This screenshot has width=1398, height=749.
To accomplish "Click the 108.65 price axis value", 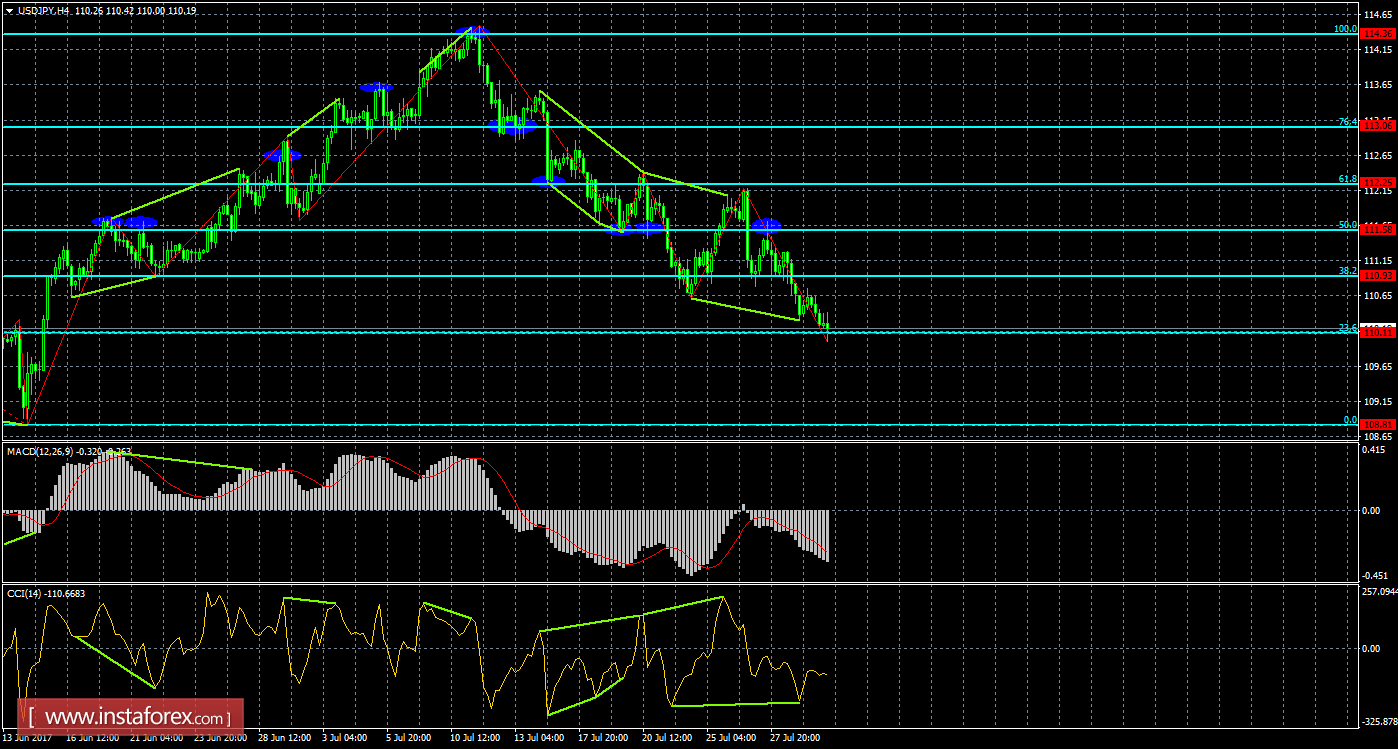I will click(x=1378, y=437).
